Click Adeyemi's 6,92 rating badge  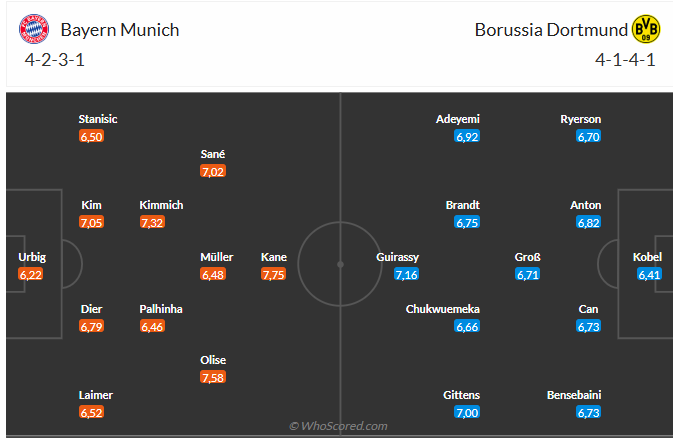click(x=466, y=136)
